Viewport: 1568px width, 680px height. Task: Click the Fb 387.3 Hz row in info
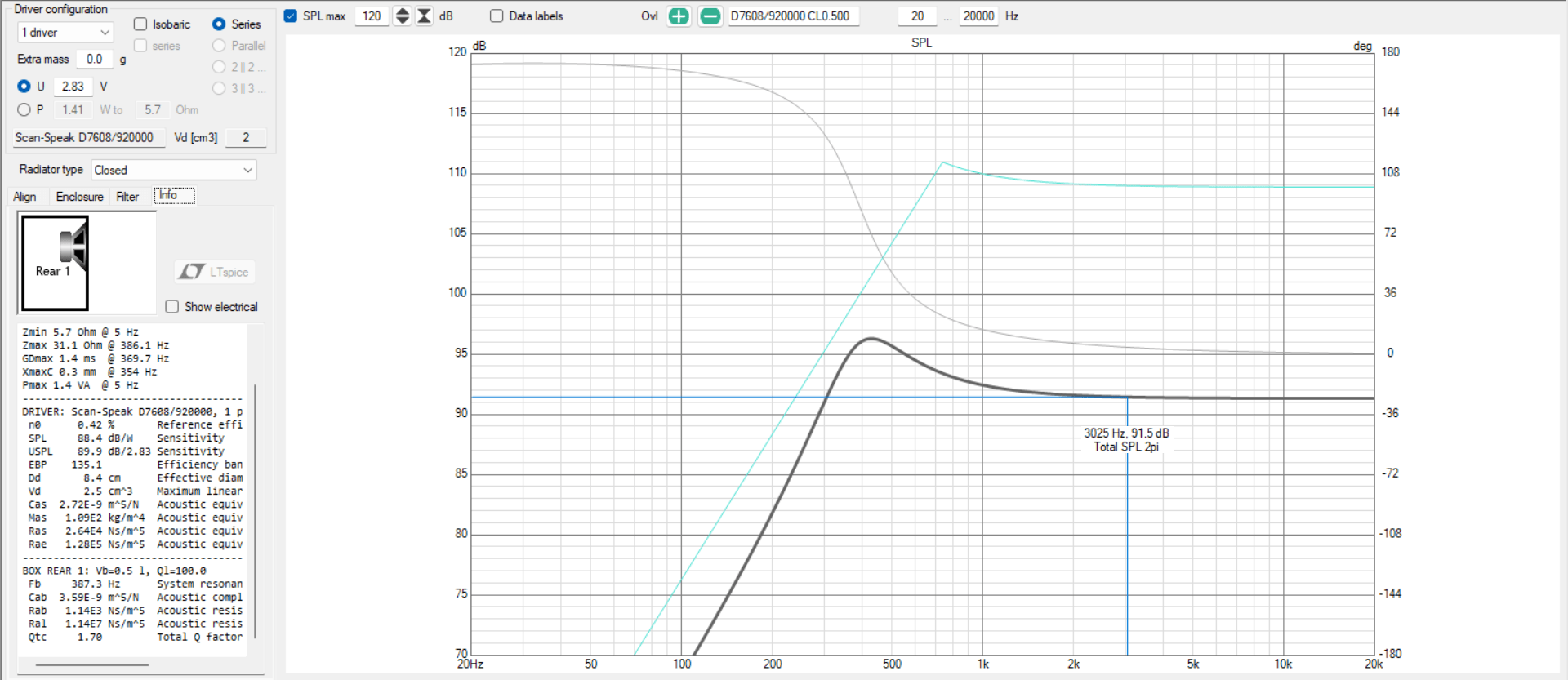click(131, 584)
